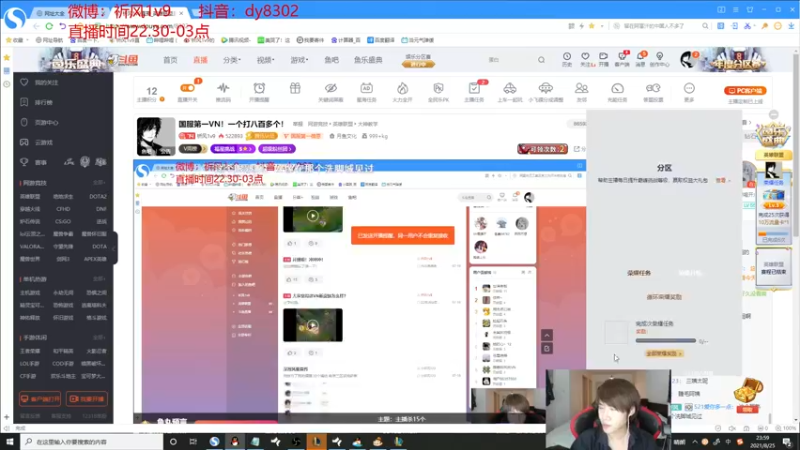
Task: Click the browser refresh icon
Action: click(x=49, y=26)
